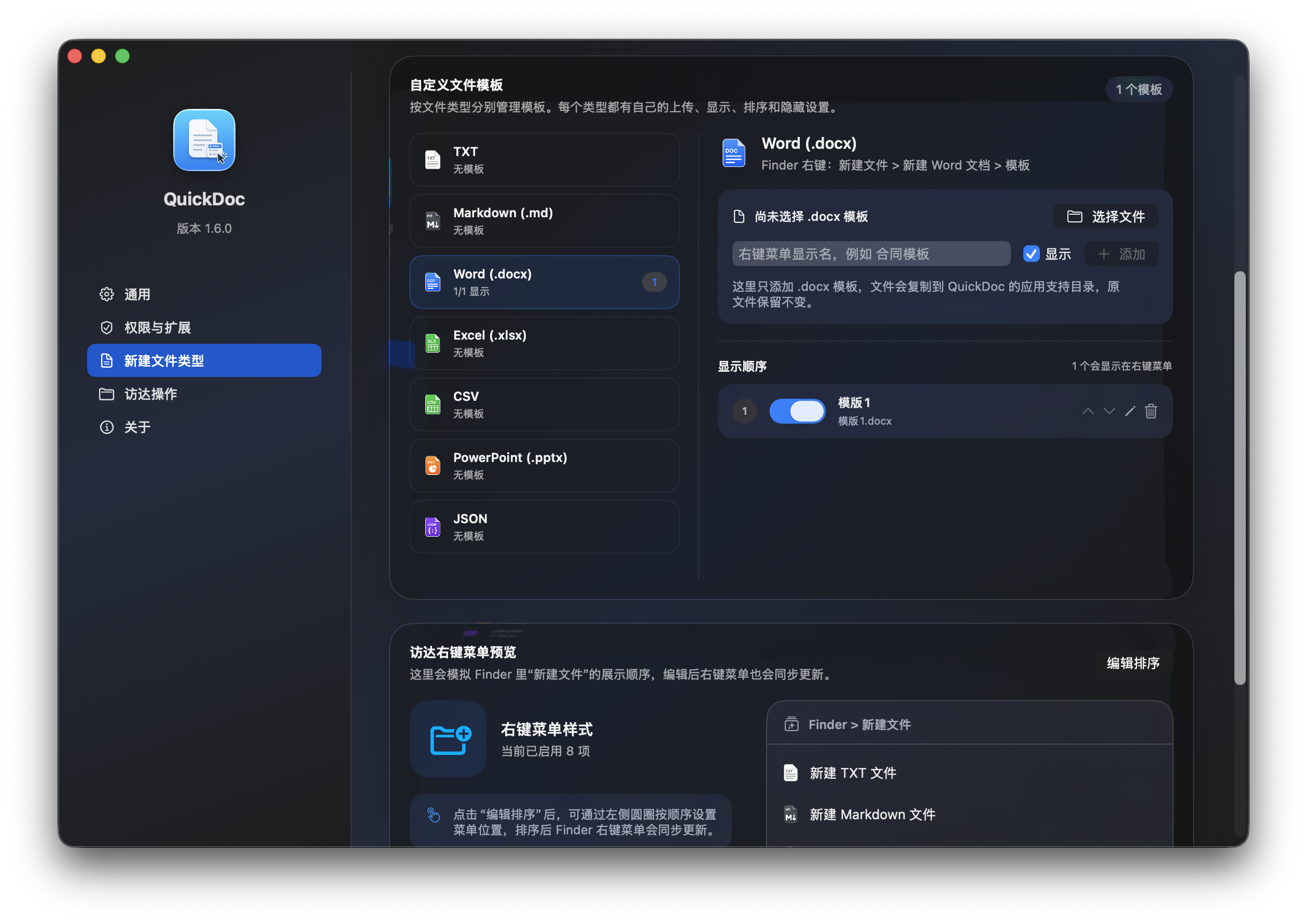Click the 编辑排序 button

click(x=1133, y=663)
